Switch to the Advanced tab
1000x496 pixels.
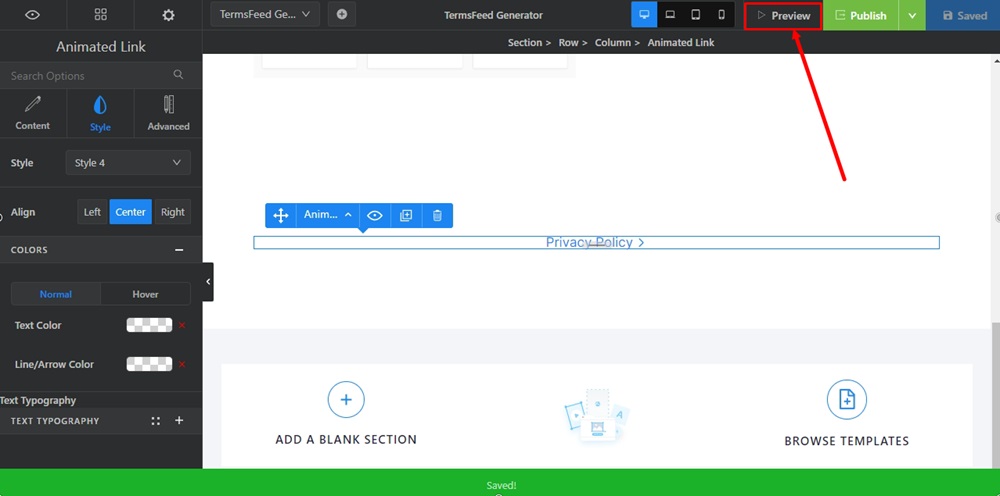(x=168, y=113)
